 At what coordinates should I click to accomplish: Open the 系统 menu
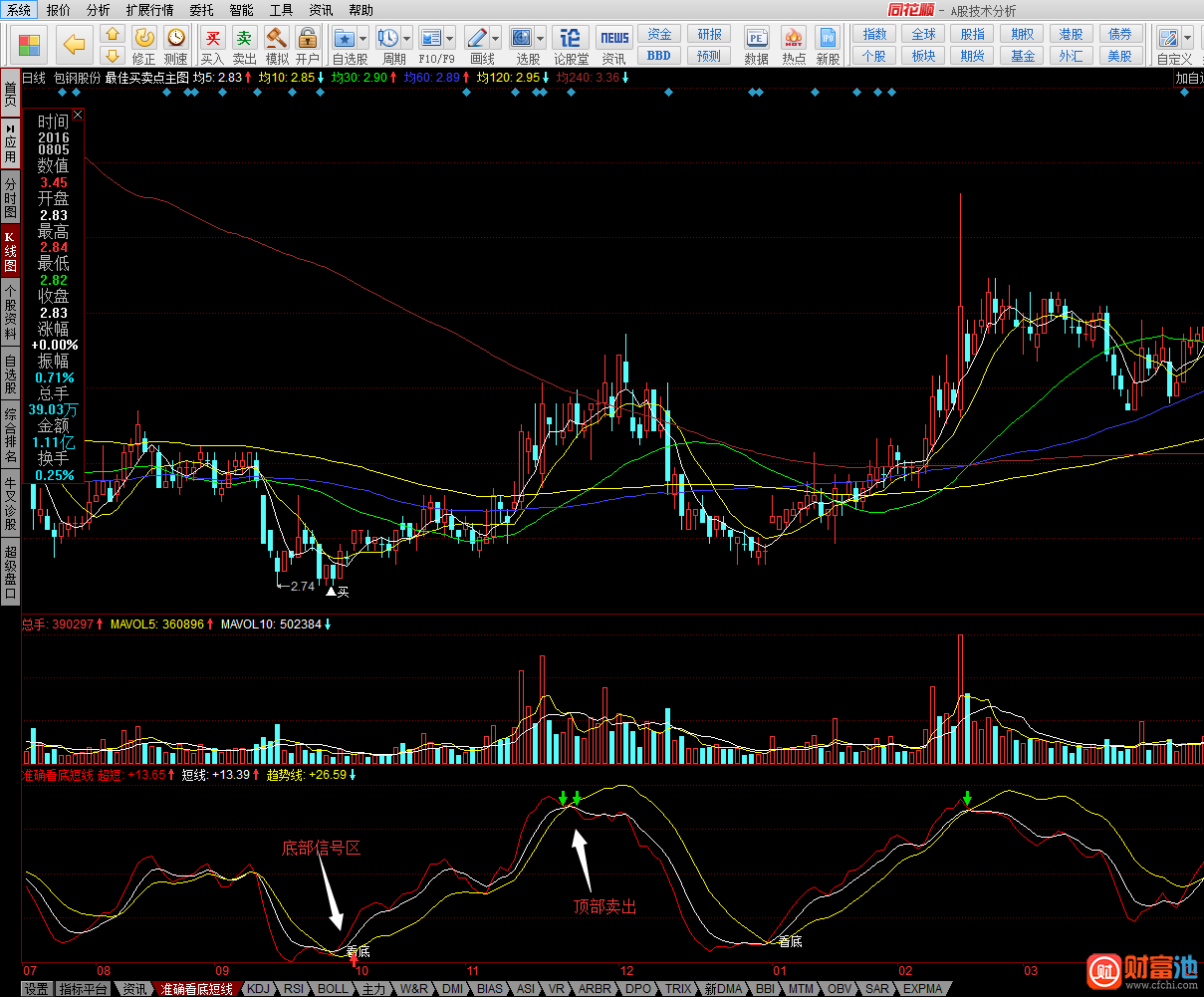click(x=20, y=10)
